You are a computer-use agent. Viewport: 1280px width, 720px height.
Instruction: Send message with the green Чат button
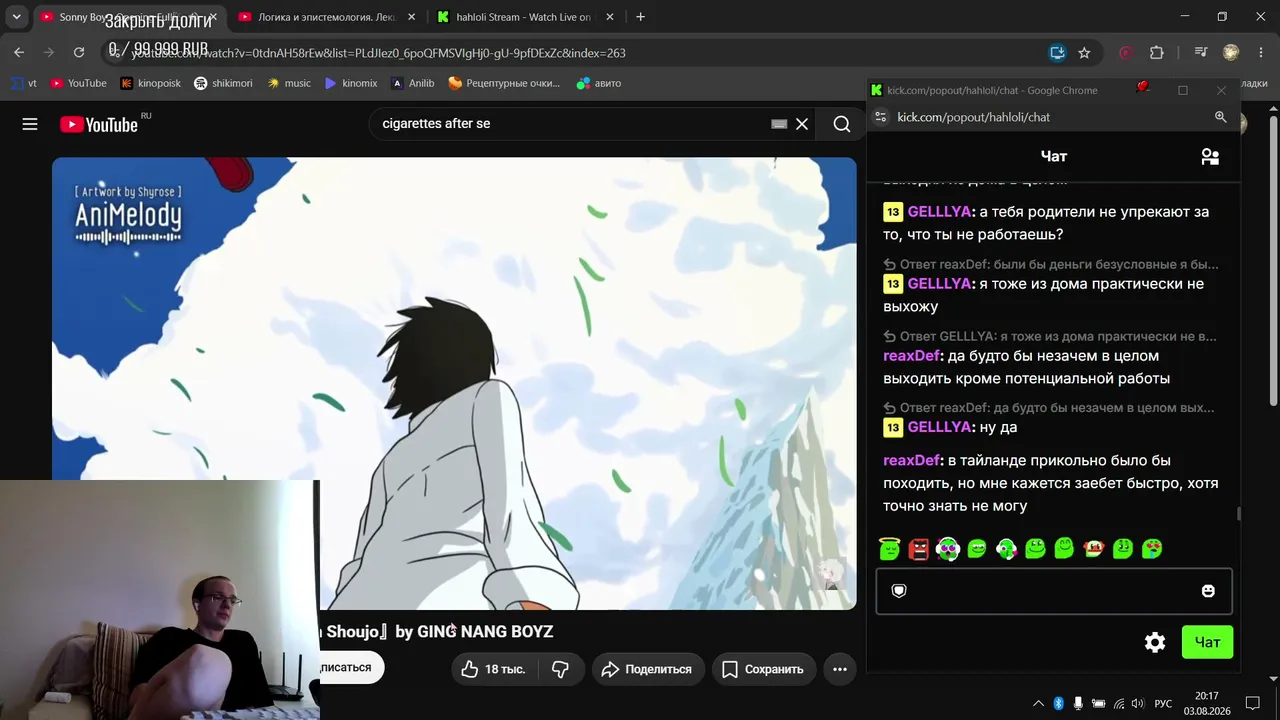click(1207, 642)
